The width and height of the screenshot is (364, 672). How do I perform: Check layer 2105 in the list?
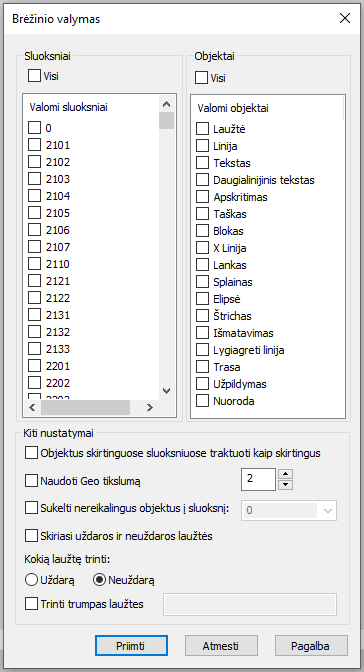pos(34,213)
